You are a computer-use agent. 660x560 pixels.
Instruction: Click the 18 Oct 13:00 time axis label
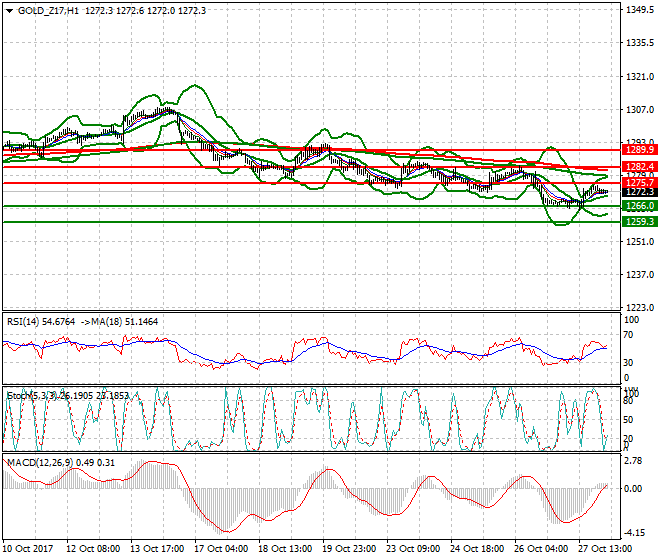285,549
